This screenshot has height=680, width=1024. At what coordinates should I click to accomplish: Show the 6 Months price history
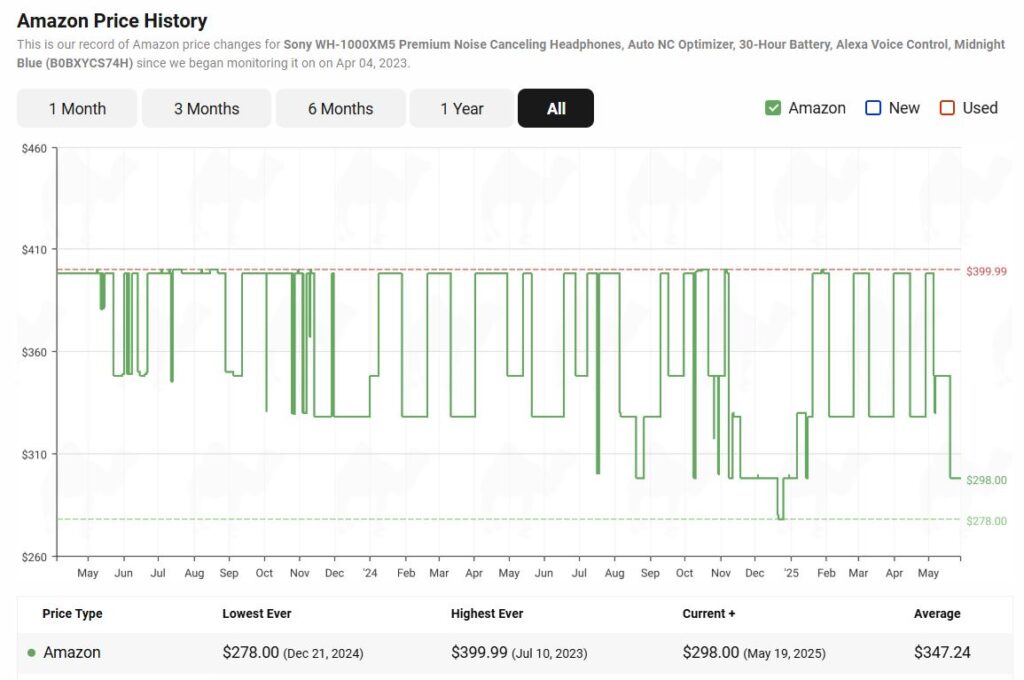point(340,108)
